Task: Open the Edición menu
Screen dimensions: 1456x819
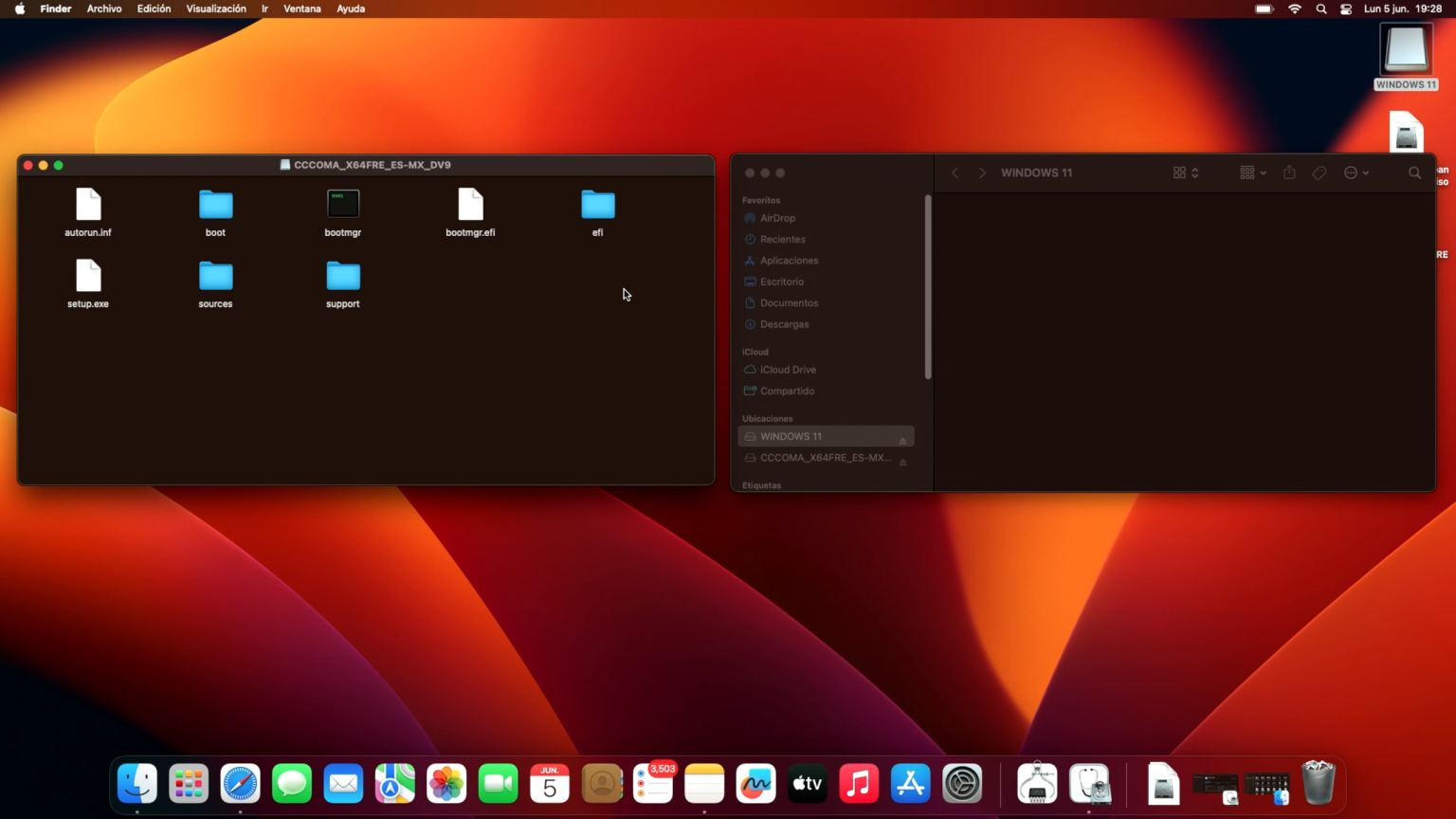Action: tap(154, 9)
